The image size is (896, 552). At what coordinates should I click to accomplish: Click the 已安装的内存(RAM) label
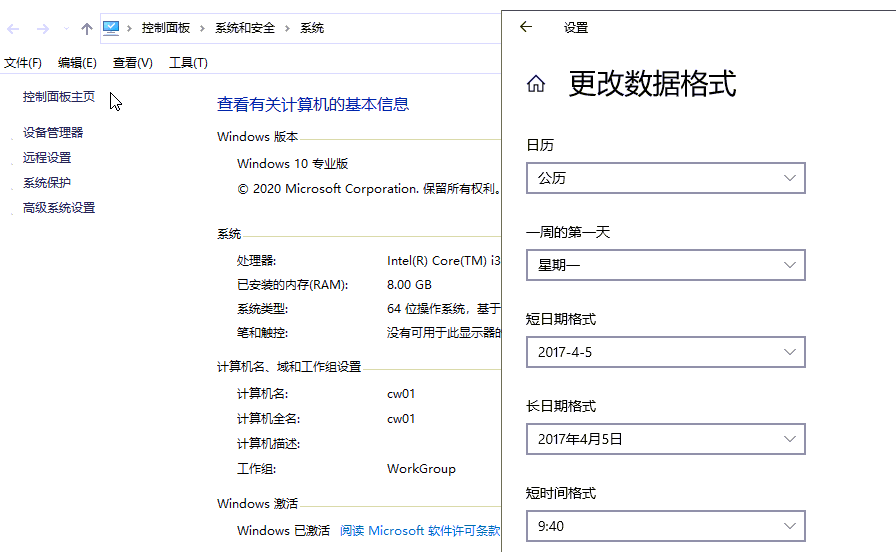click(x=293, y=285)
